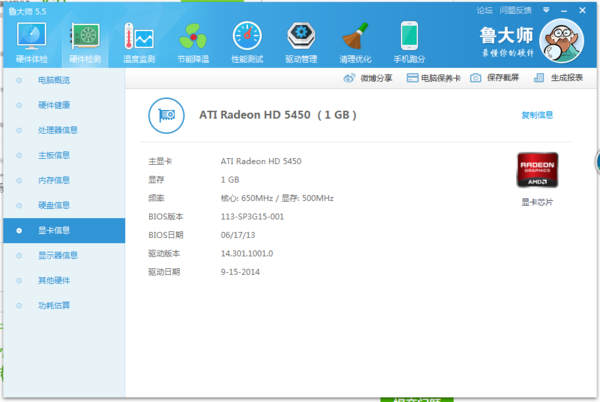This screenshot has height=402, width=600.
Task: Select 其他硬件 in the sidebar
Action: tap(64, 281)
